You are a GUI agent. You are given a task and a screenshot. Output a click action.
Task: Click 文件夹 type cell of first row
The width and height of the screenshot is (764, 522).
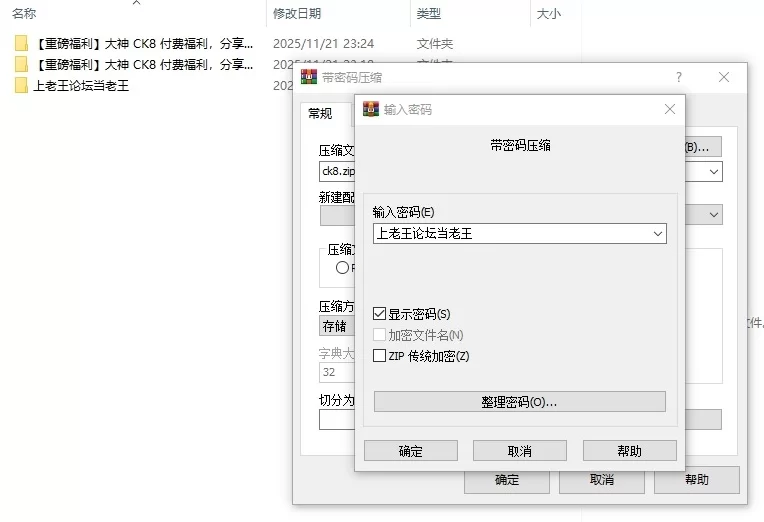[435, 43]
